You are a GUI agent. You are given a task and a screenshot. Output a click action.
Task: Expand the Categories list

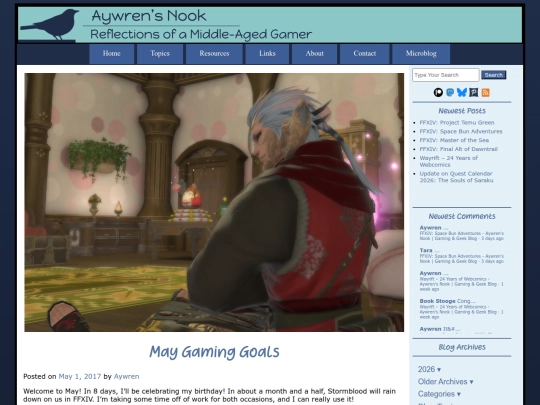point(439,394)
